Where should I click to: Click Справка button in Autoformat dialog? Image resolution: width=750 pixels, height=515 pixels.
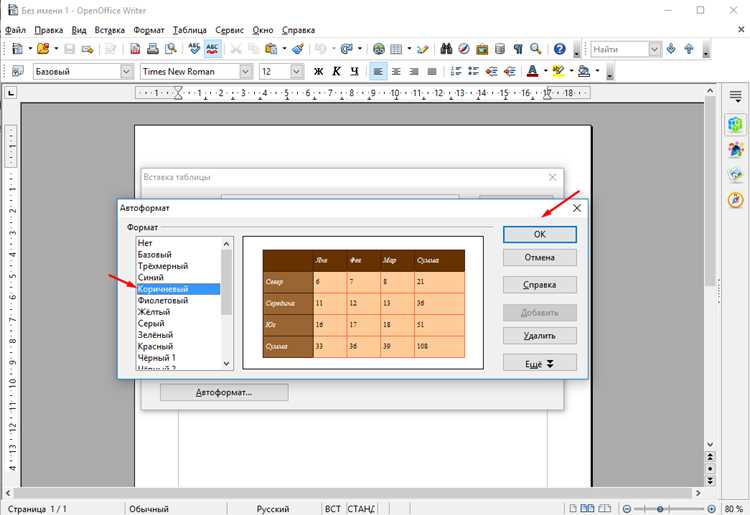click(540, 285)
